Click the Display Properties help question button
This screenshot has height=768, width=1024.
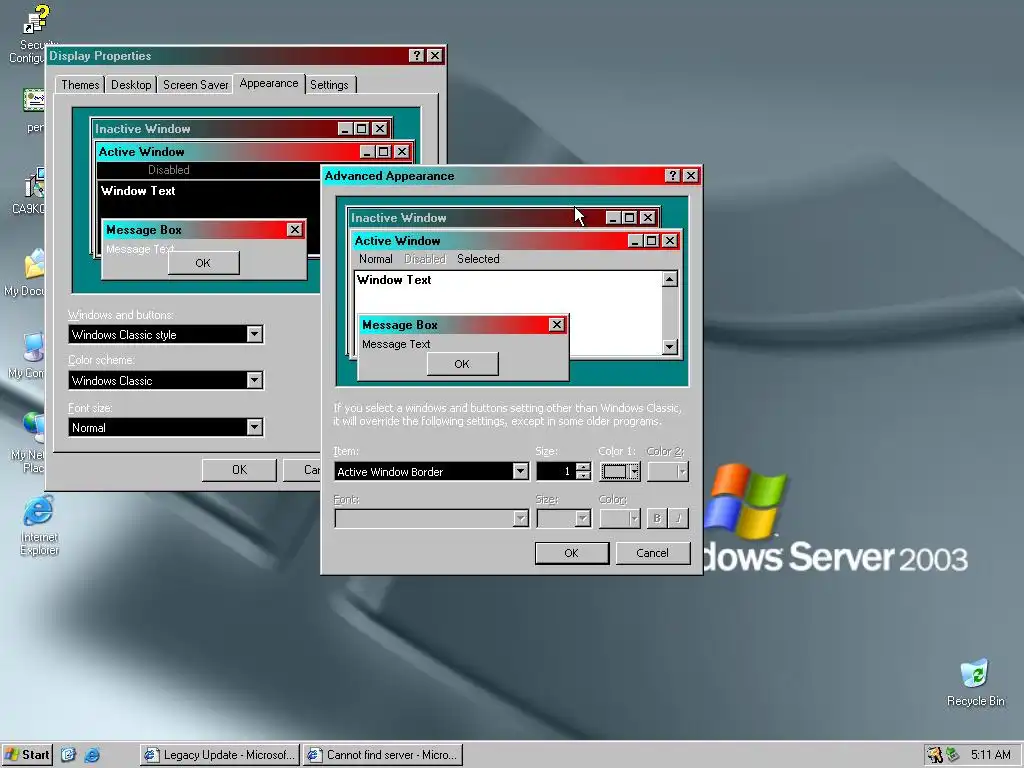pyautogui.click(x=417, y=56)
